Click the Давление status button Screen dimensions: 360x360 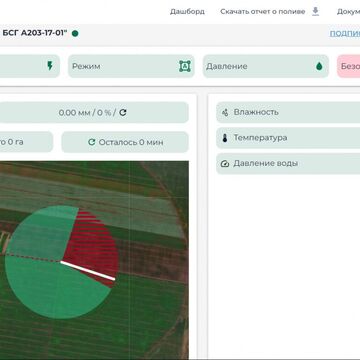click(266, 66)
